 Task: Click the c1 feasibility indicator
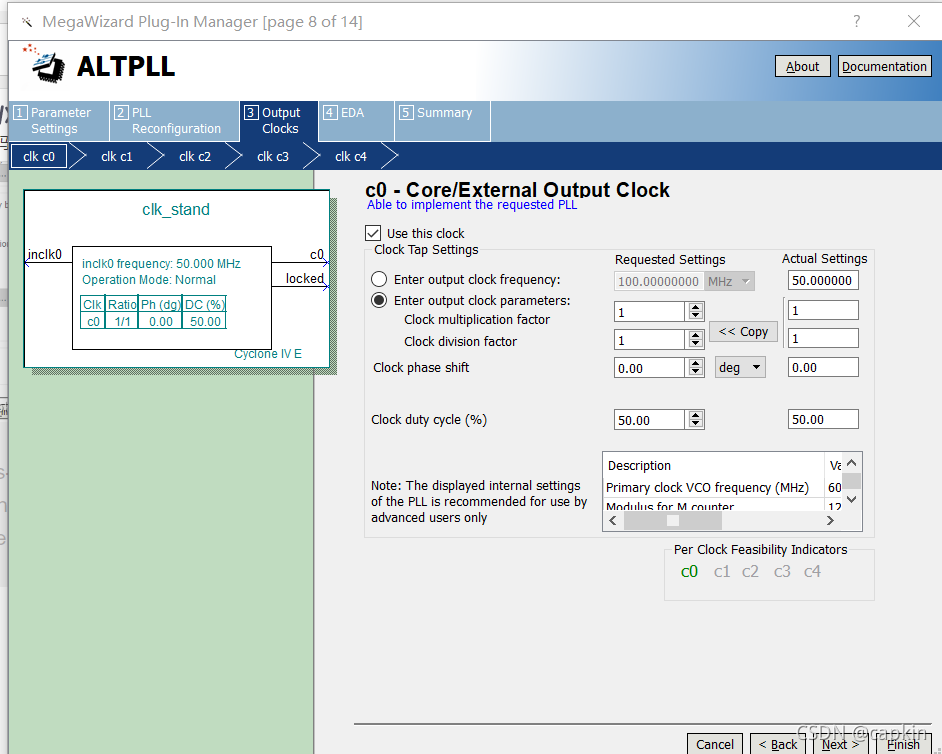point(722,572)
